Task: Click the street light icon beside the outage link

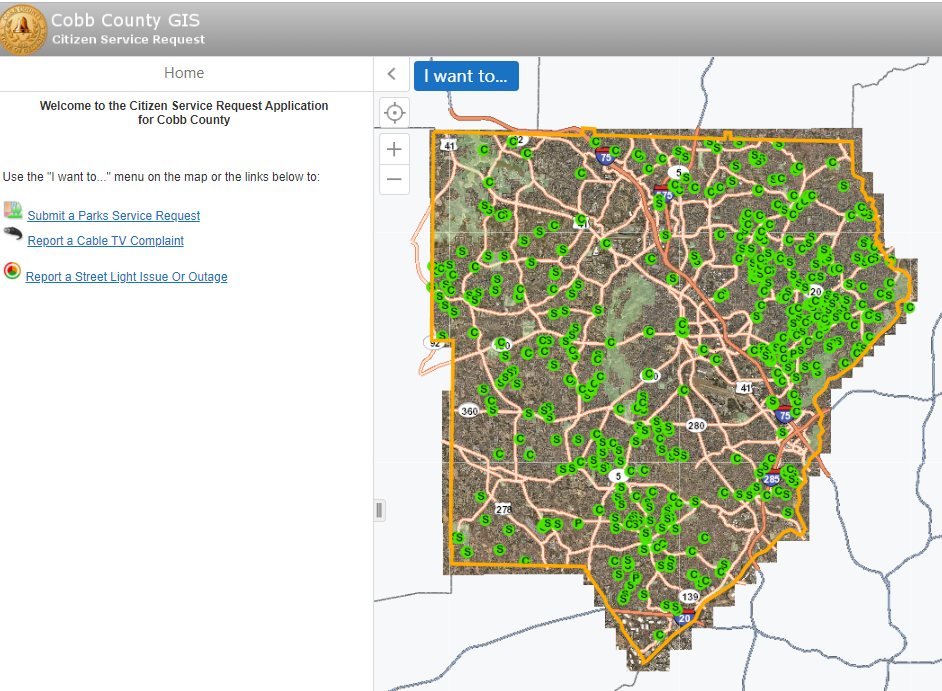Action: 12,270
